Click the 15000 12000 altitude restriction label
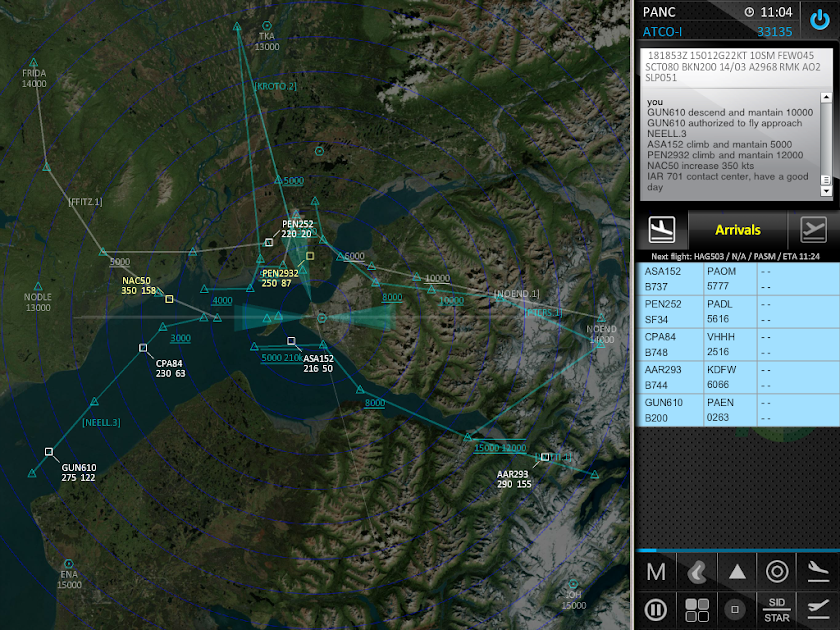Image resolution: width=840 pixels, height=630 pixels. [500, 448]
